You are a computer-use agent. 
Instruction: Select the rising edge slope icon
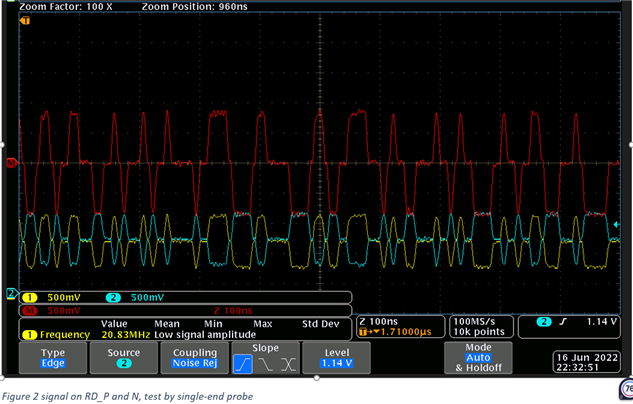tap(243, 364)
